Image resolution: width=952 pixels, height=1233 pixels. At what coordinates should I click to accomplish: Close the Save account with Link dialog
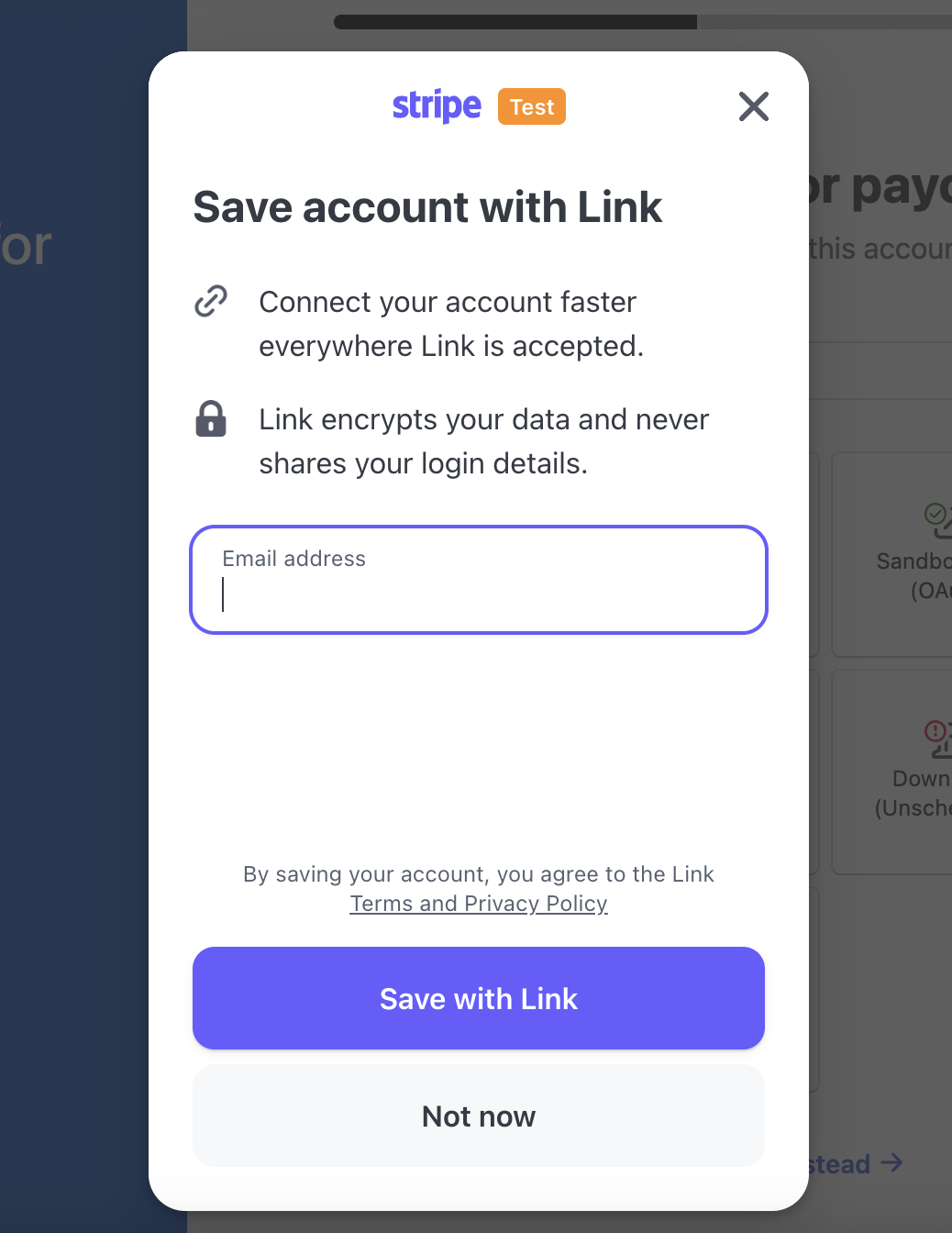pyautogui.click(x=754, y=106)
